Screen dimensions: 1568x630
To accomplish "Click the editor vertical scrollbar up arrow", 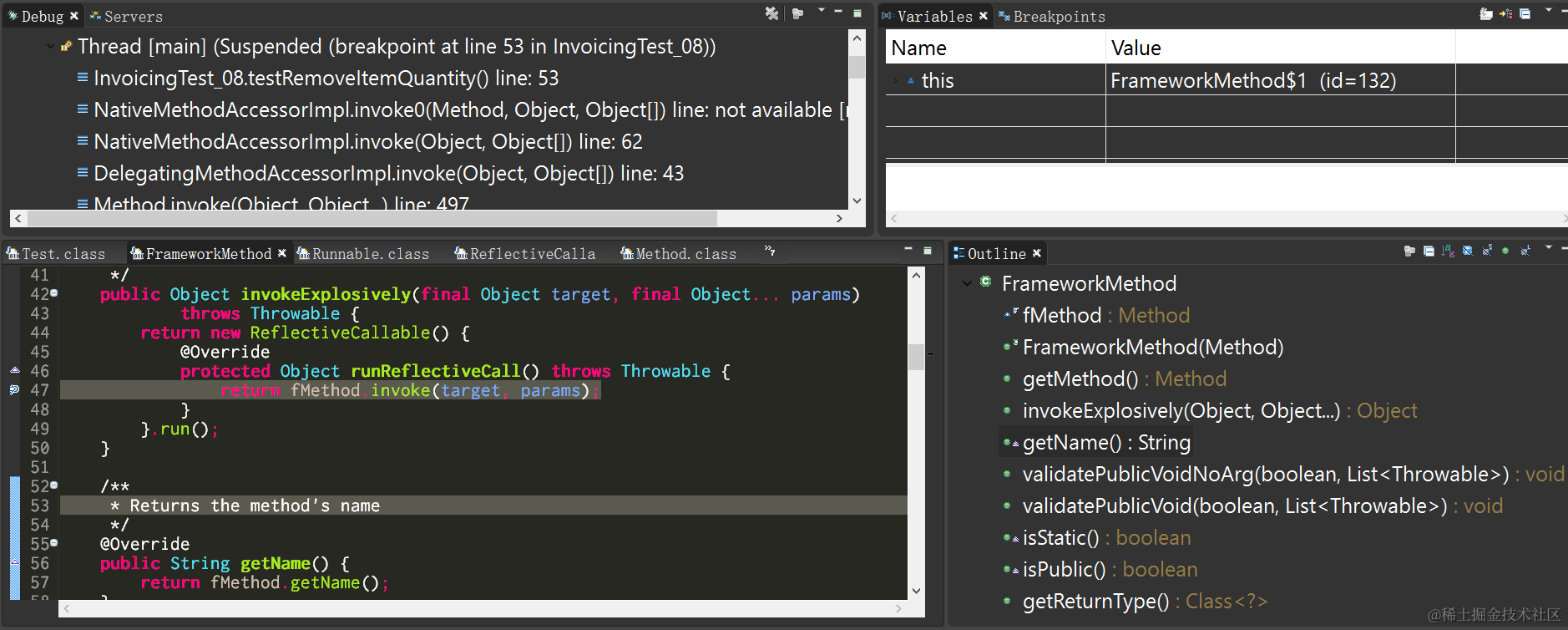I will tap(916, 275).
